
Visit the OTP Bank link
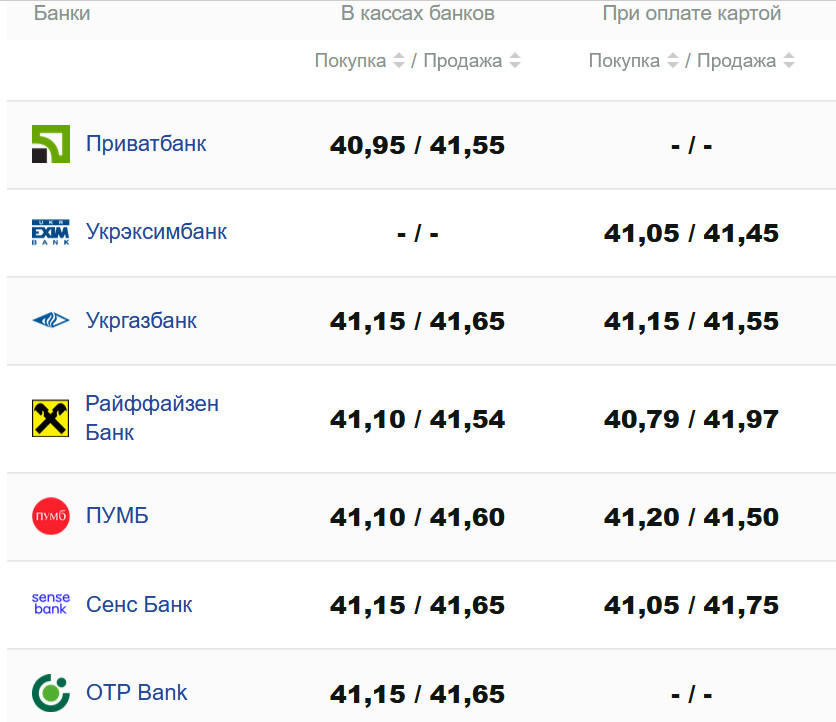[136, 692]
